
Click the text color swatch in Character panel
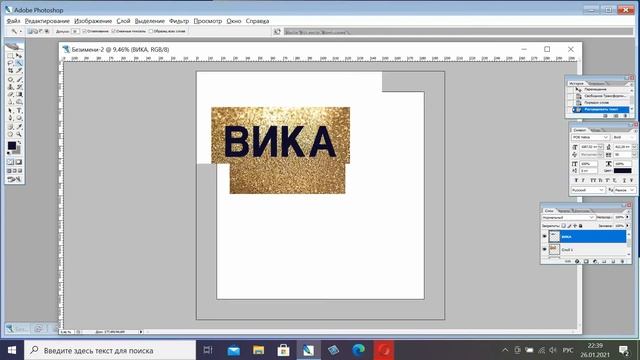pos(622,171)
